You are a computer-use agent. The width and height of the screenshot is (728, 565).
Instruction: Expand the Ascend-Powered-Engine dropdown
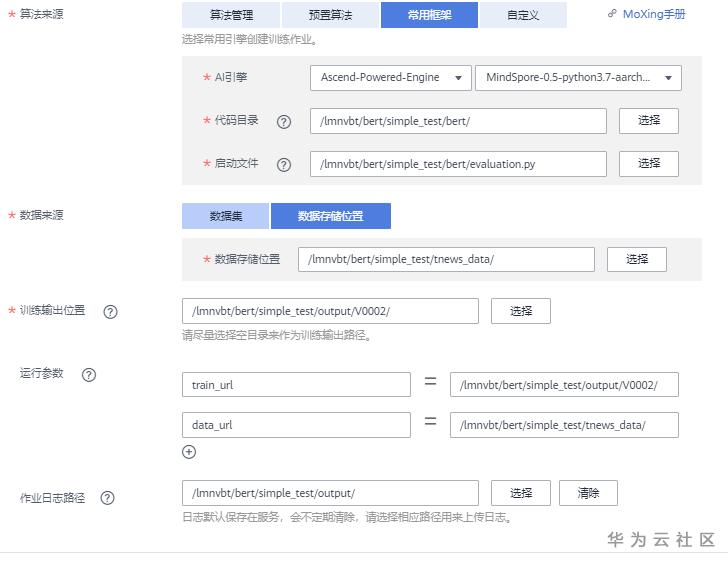pyautogui.click(x=391, y=78)
